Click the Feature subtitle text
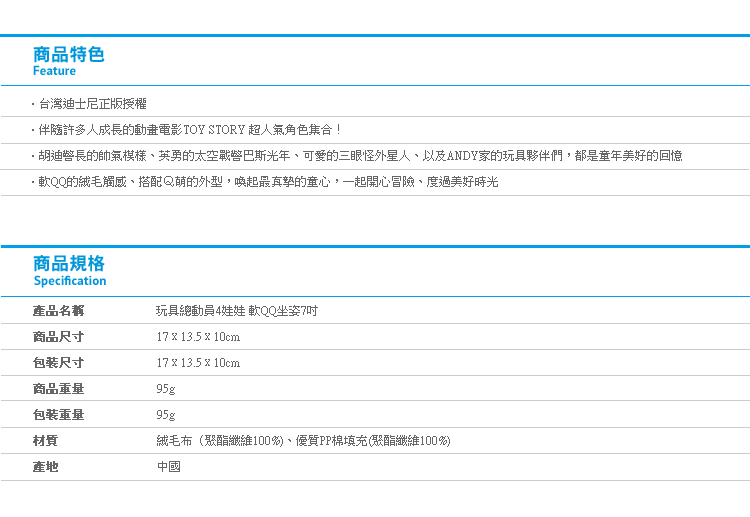Screen dimensions: 750x517 pos(54,71)
